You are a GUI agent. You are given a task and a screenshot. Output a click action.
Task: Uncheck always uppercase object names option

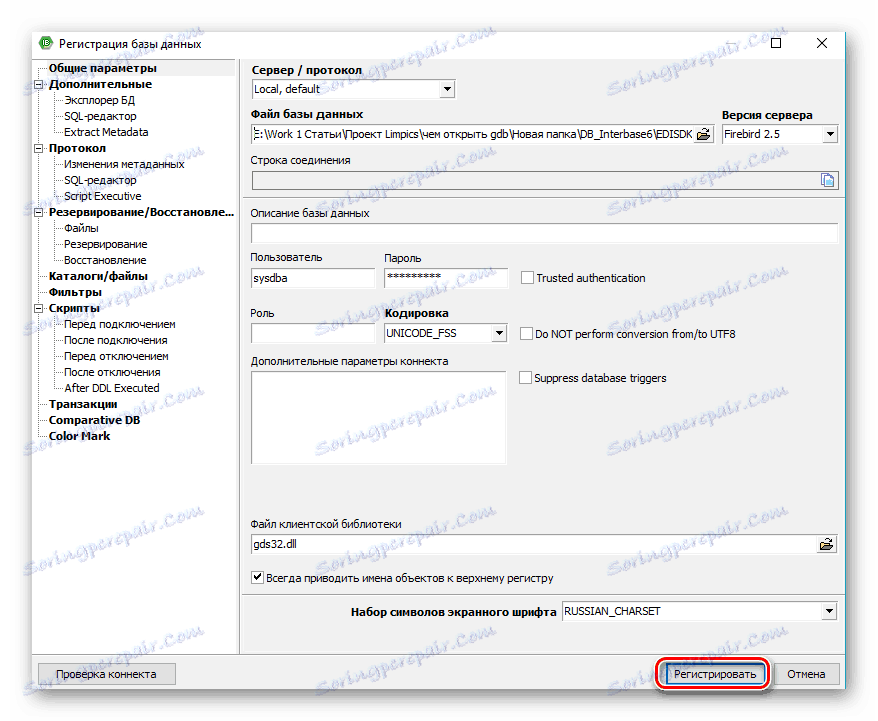coord(257,577)
